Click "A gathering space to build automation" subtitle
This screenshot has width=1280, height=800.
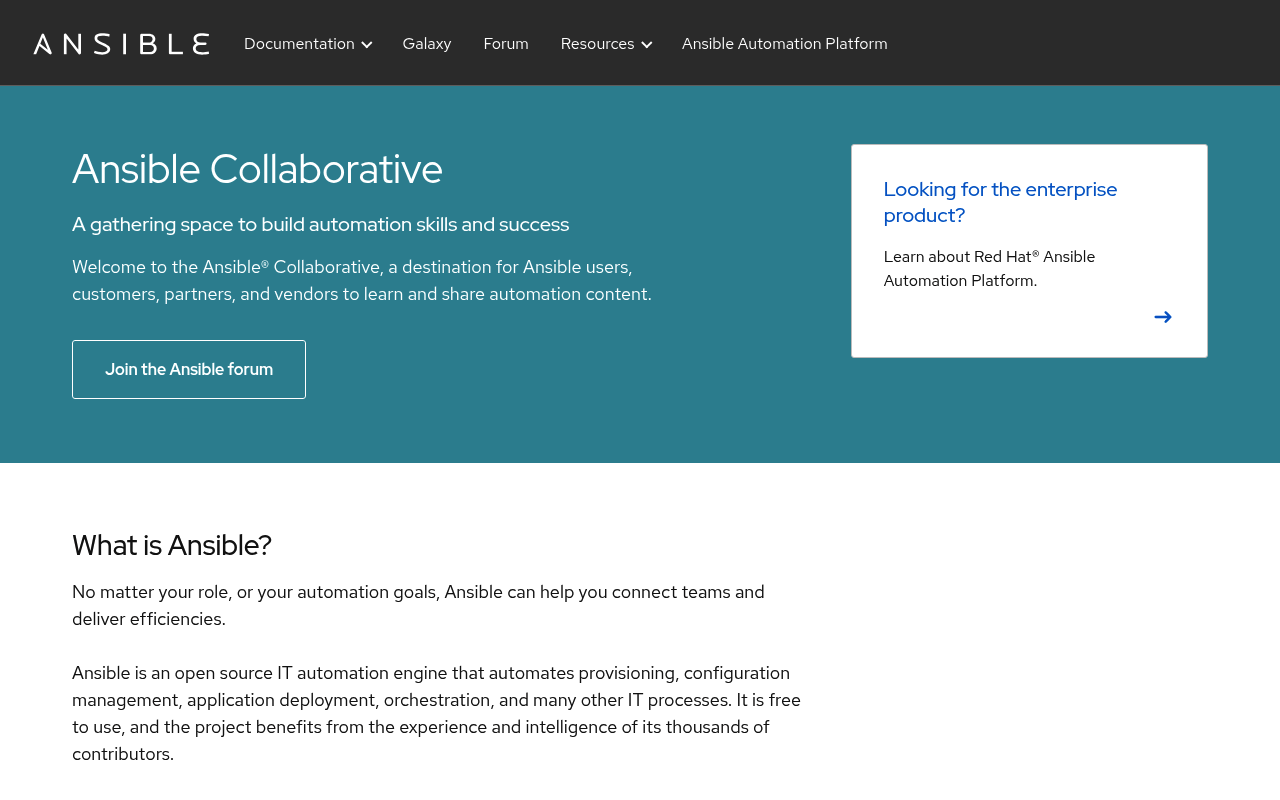320,224
